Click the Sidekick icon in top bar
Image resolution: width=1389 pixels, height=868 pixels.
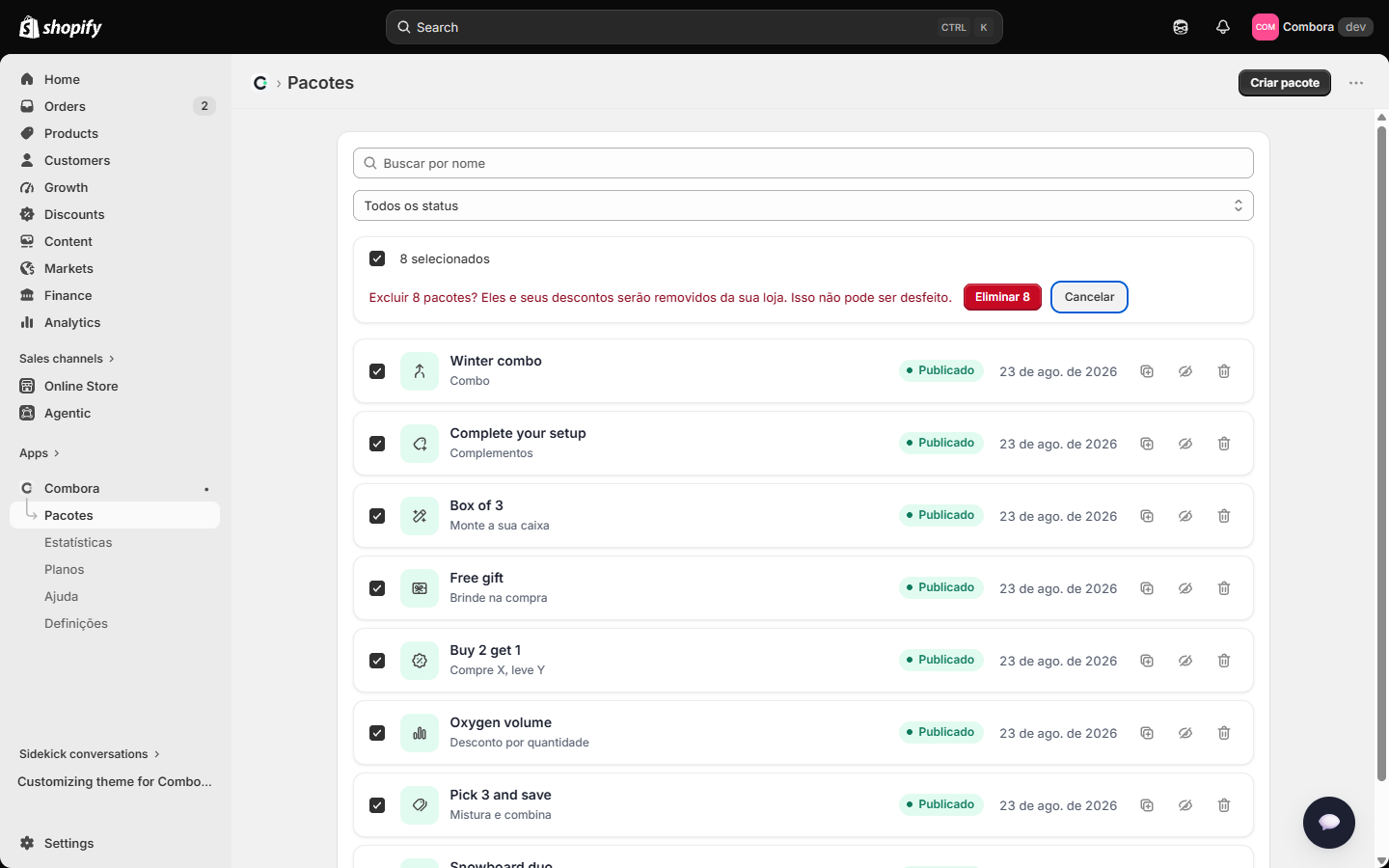coord(1181,27)
